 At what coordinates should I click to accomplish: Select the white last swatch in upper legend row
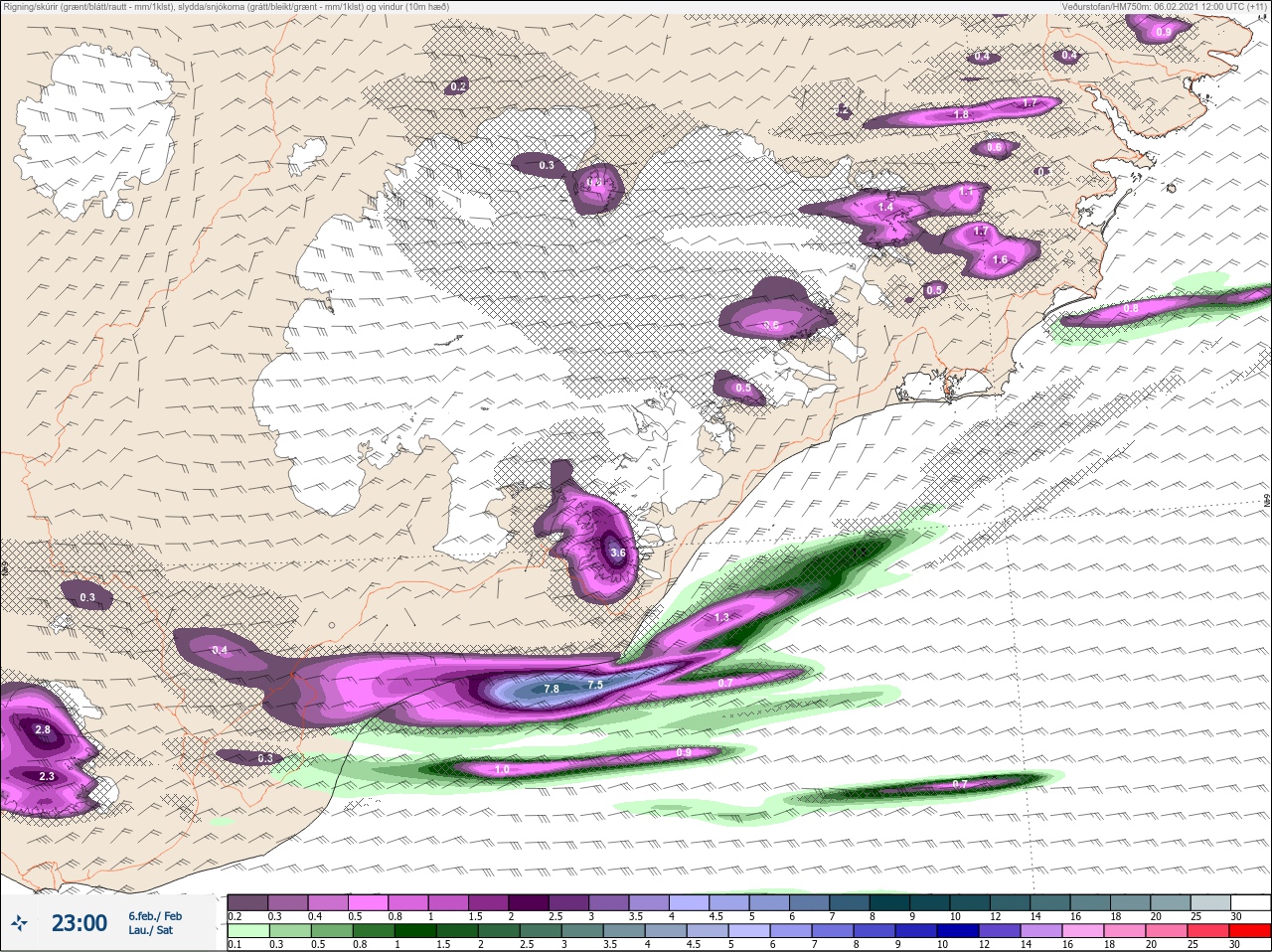1249,902
